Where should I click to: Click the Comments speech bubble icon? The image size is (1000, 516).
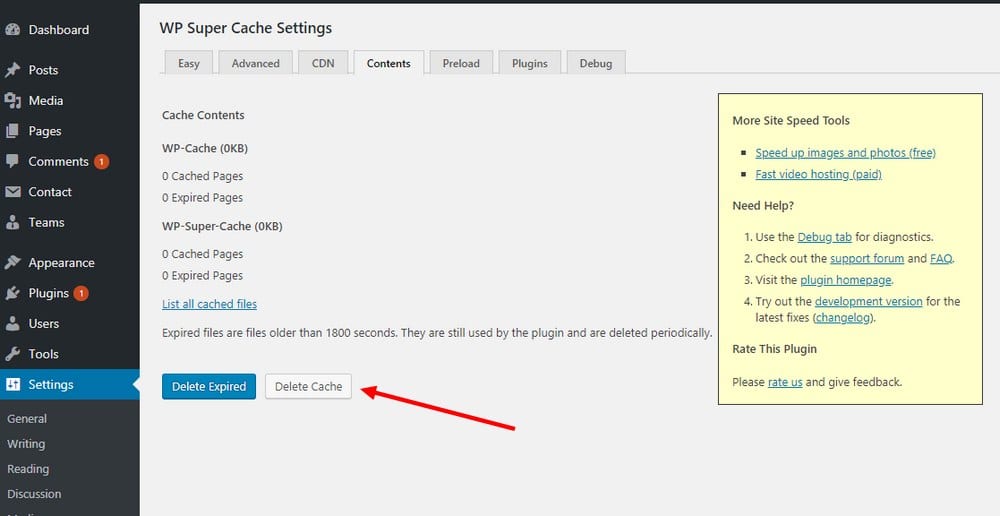[x=13, y=161]
